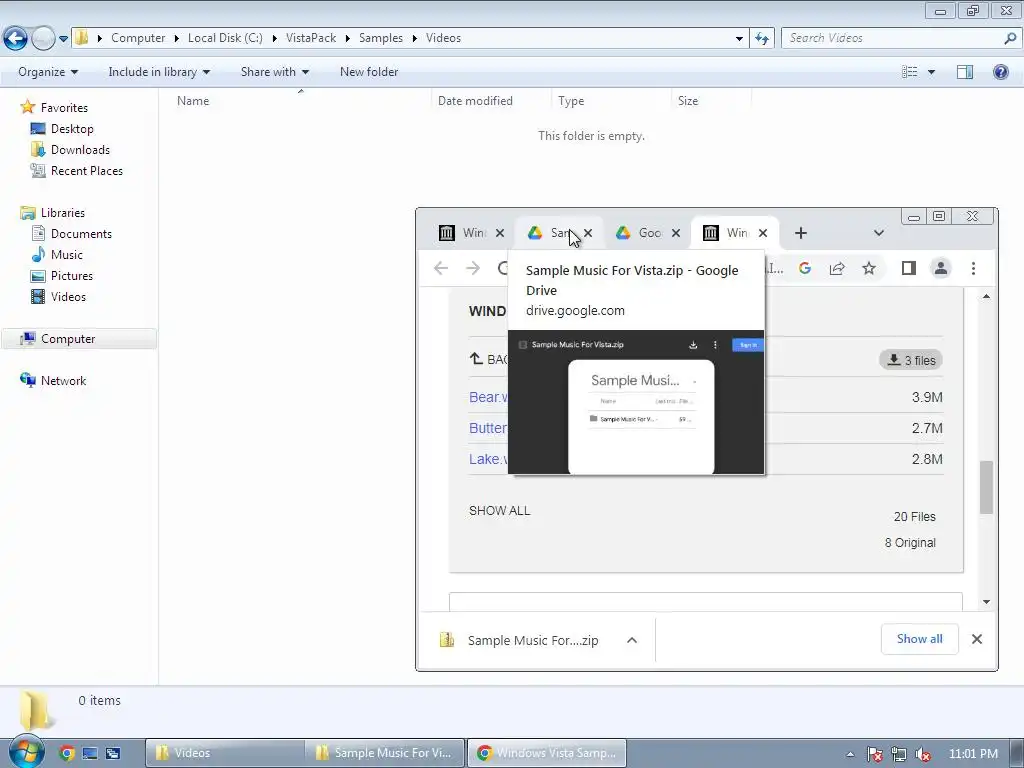Select the Samples breadcrumb
The height and width of the screenshot is (768, 1024).
pyautogui.click(x=381, y=38)
